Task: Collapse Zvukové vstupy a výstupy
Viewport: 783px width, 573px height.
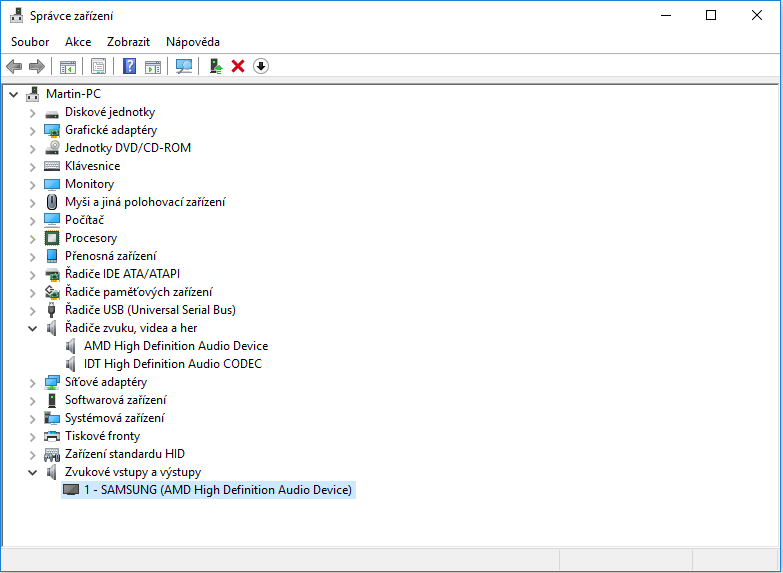Action: click(x=32, y=472)
